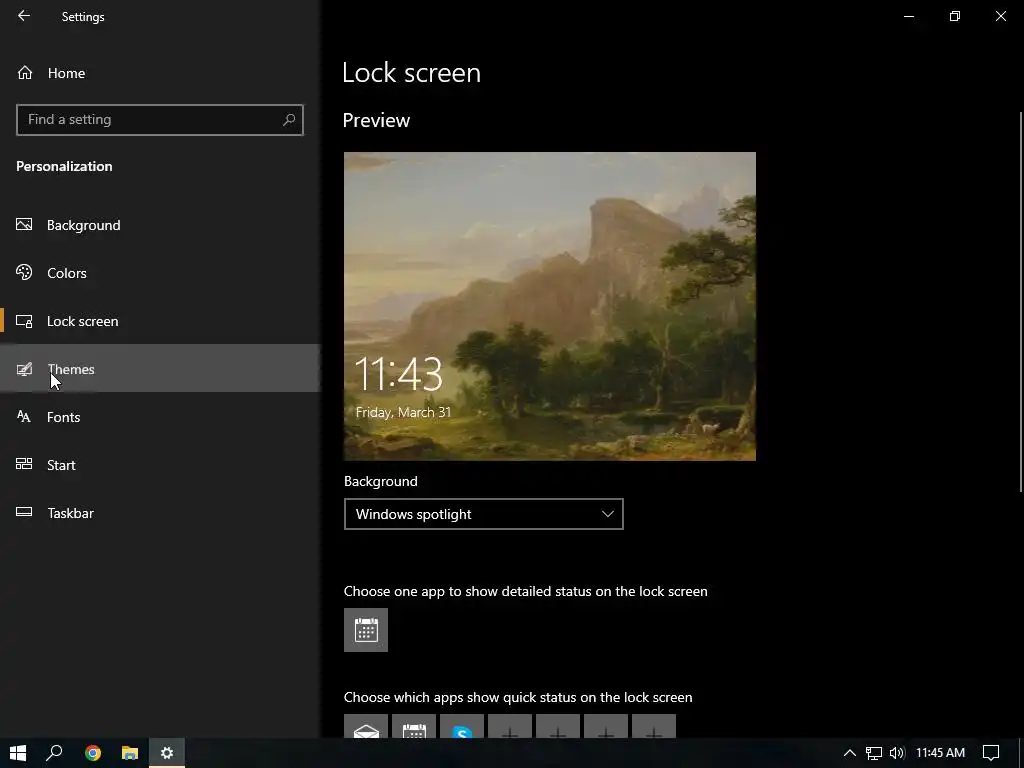The height and width of the screenshot is (768, 1024).
Task: Open the Windows Start menu
Action: pos(18,753)
